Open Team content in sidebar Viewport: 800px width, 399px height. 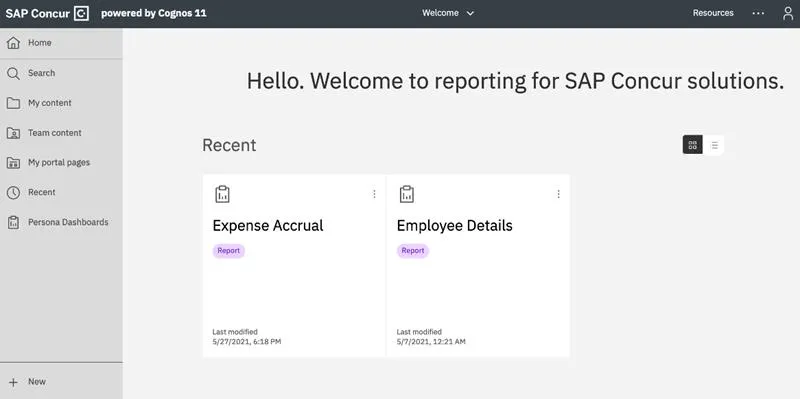tap(61, 133)
